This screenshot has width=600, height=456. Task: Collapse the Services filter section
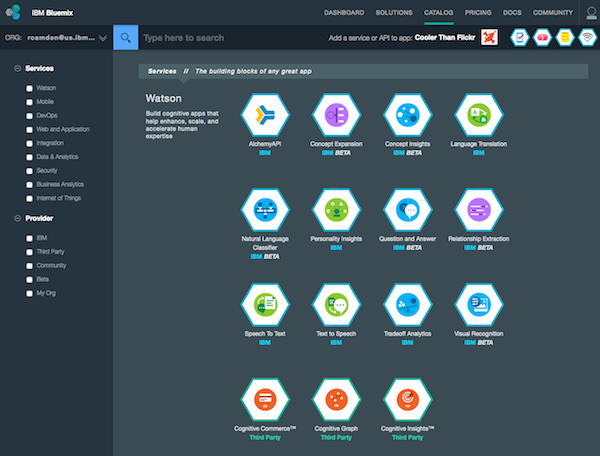pos(17,68)
